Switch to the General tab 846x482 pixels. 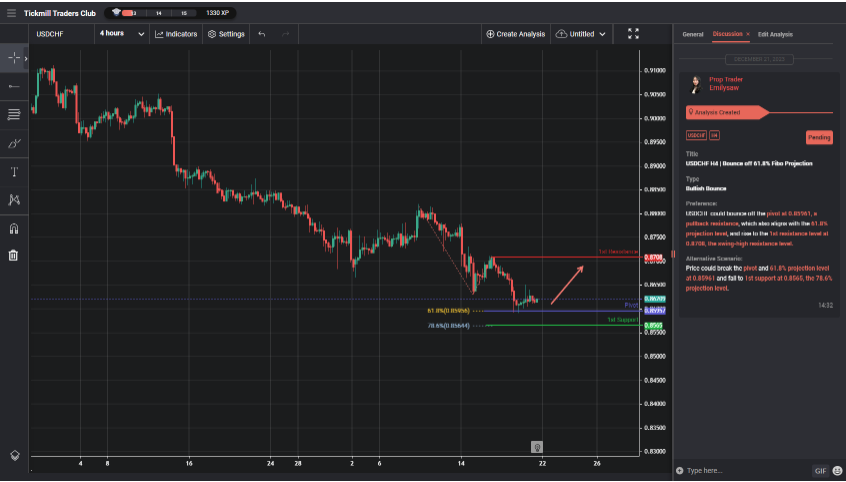(693, 35)
